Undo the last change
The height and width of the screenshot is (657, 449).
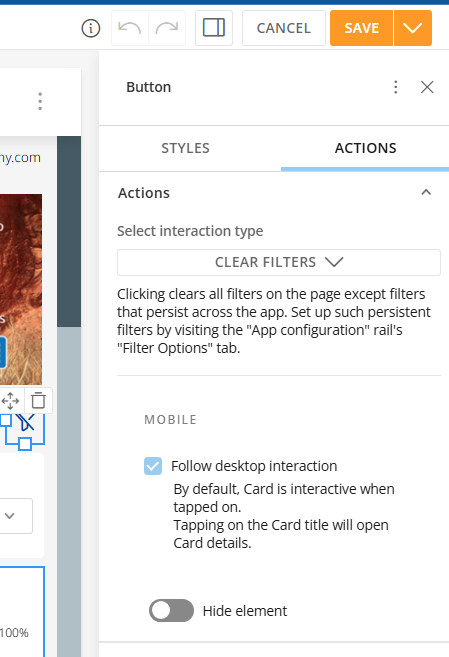tap(130, 28)
